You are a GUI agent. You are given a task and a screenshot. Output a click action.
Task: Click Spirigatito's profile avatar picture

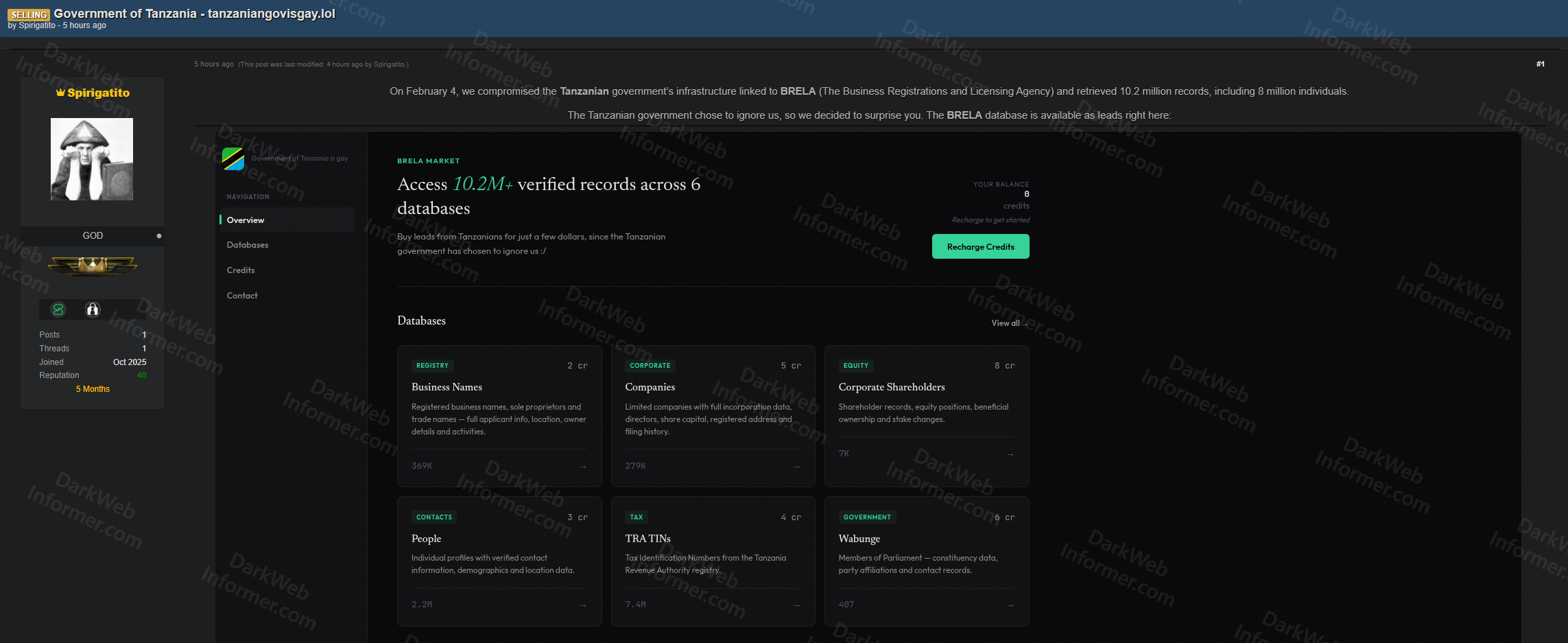pos(92,159)
